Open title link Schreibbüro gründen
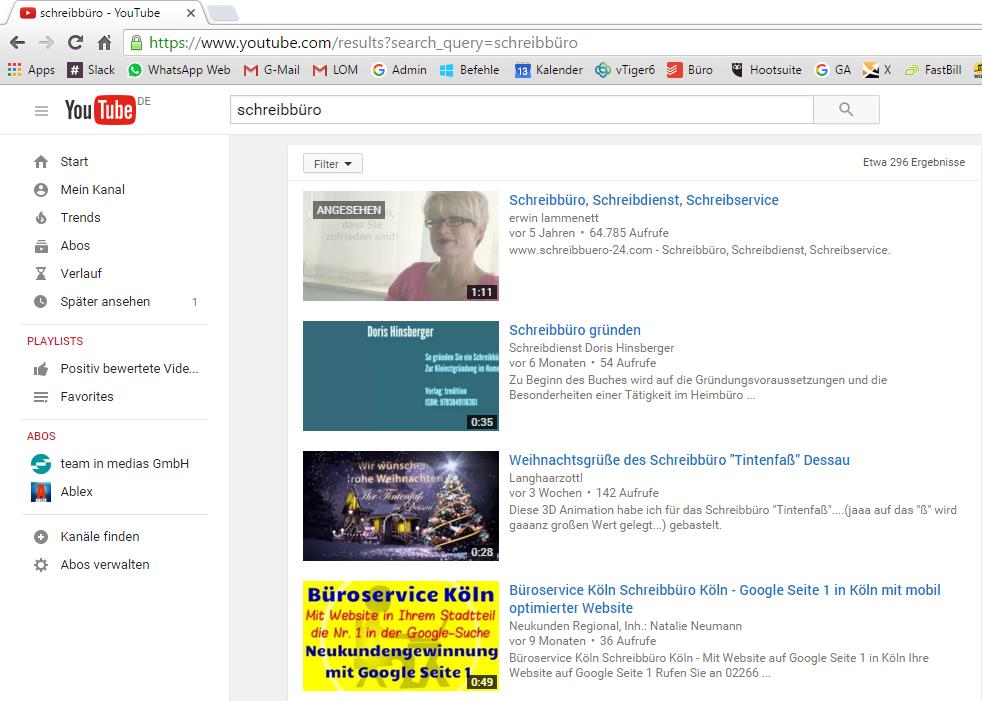The width and height of the screenshot is (982, 701). (x=575, y=330)
